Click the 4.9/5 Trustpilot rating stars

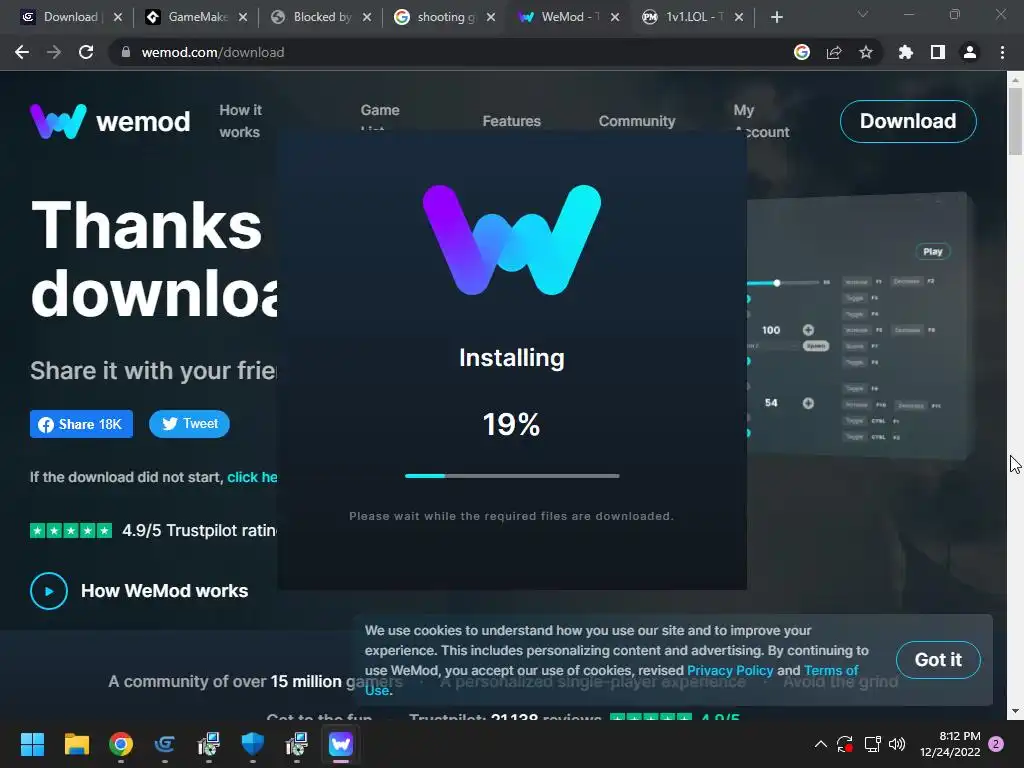pos(71,531)
